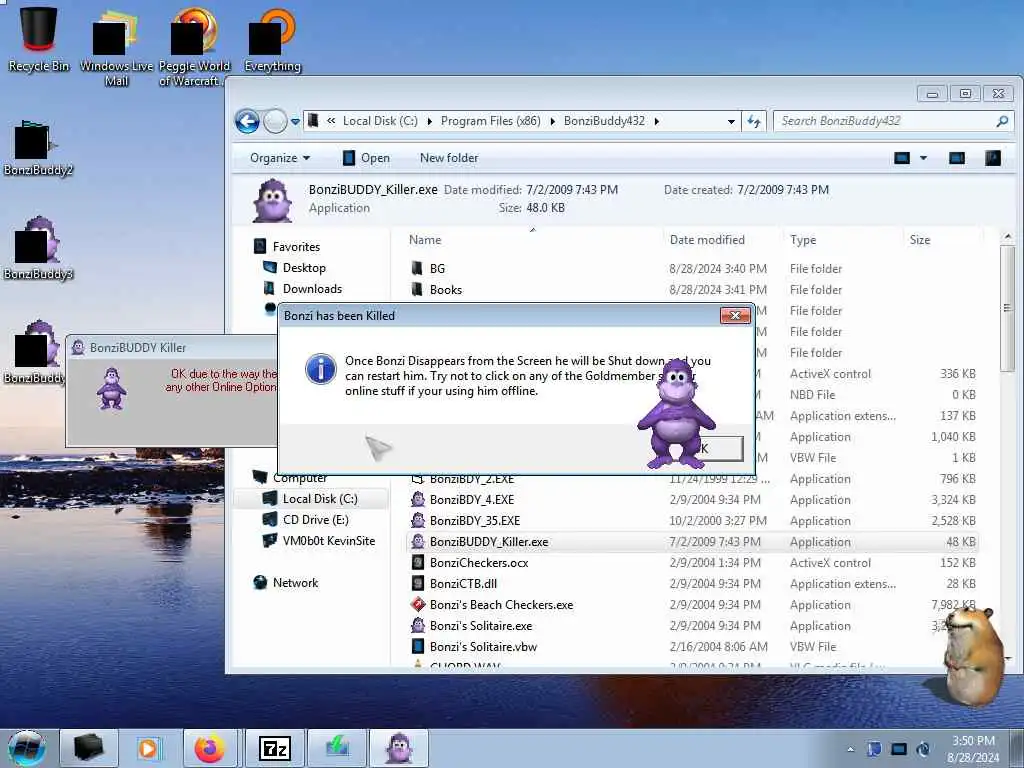This screenshot has width=1024, height=768.
Task: Select the BonziBUDDY_Killer.exe file row
Action: pos(692,541)
